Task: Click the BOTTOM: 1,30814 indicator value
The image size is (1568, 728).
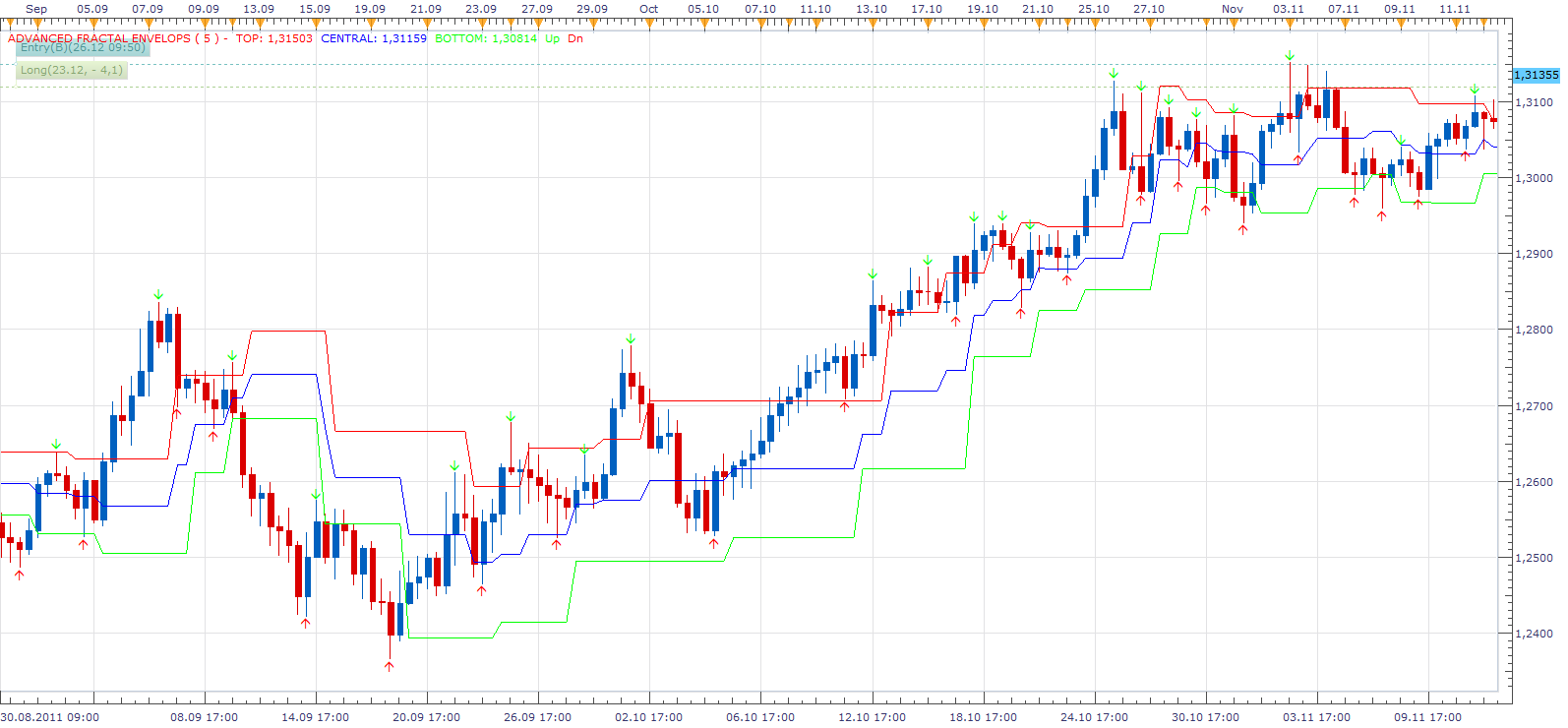Action: click(x=486, y=39)
